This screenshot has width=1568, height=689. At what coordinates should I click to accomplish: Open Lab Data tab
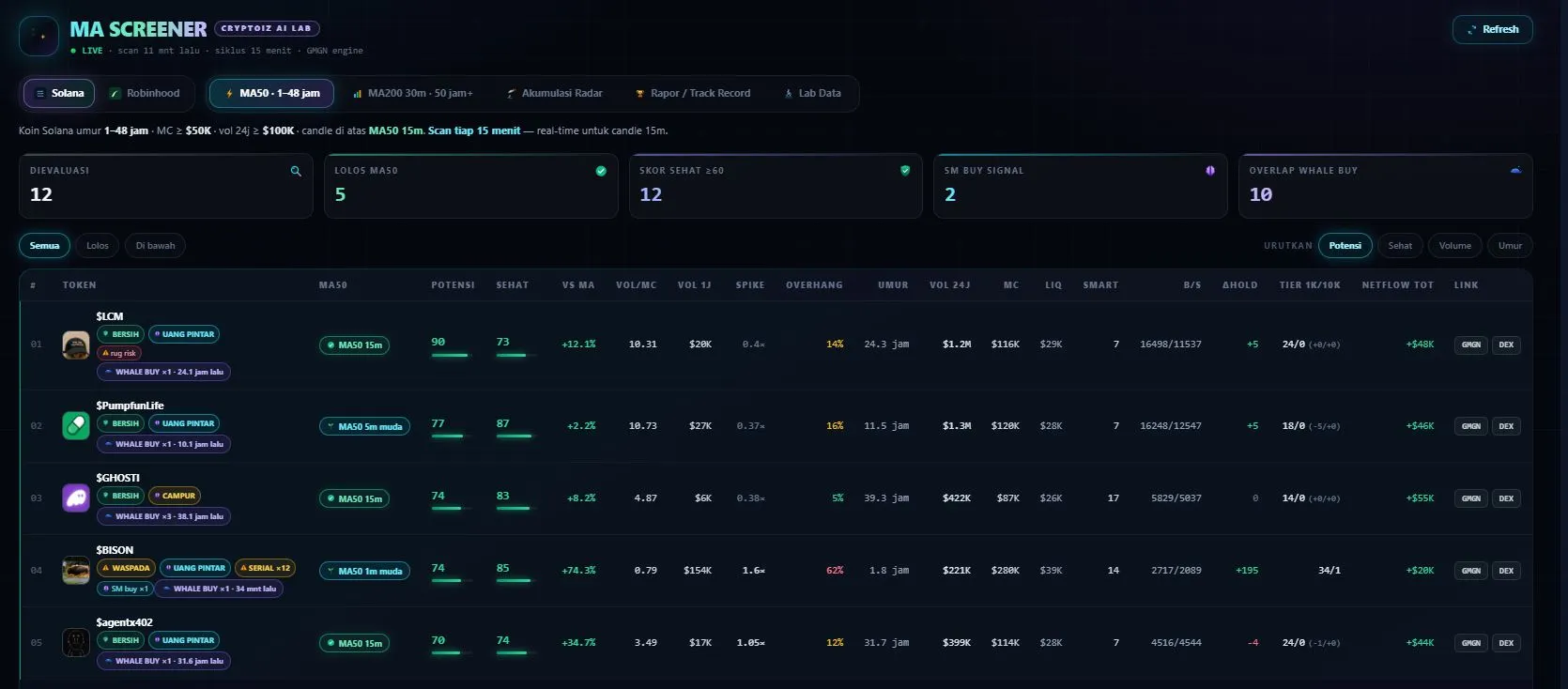click(x=812, y=93)
